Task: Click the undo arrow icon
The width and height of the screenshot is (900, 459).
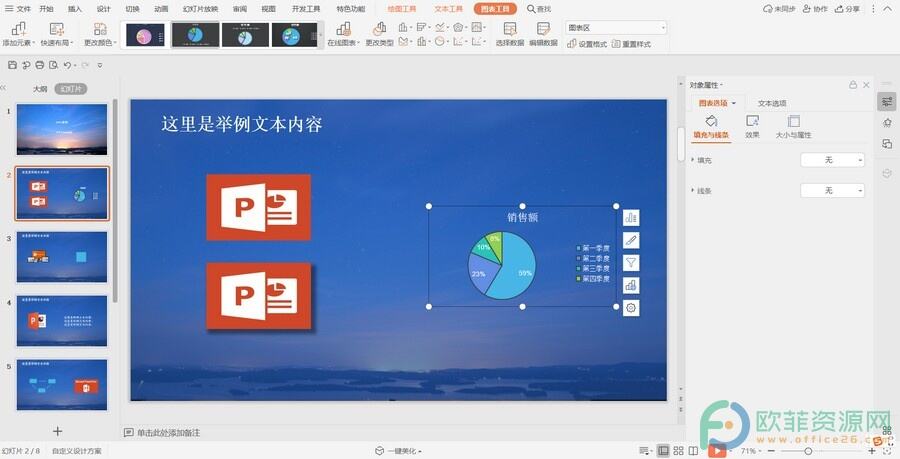Action: (67, 65)
